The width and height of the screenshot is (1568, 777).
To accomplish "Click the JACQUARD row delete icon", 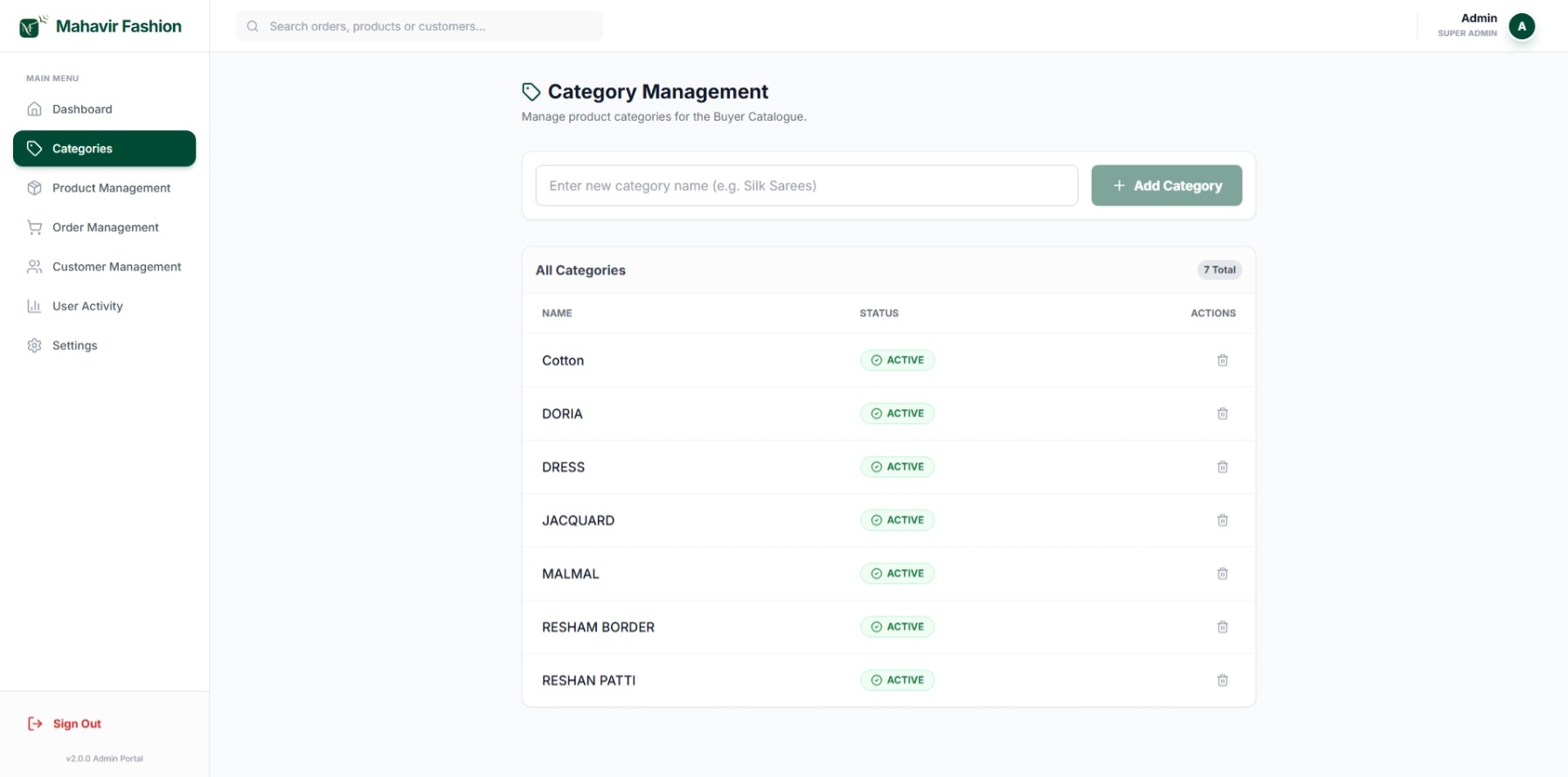I will click(x=1222, y=520).
